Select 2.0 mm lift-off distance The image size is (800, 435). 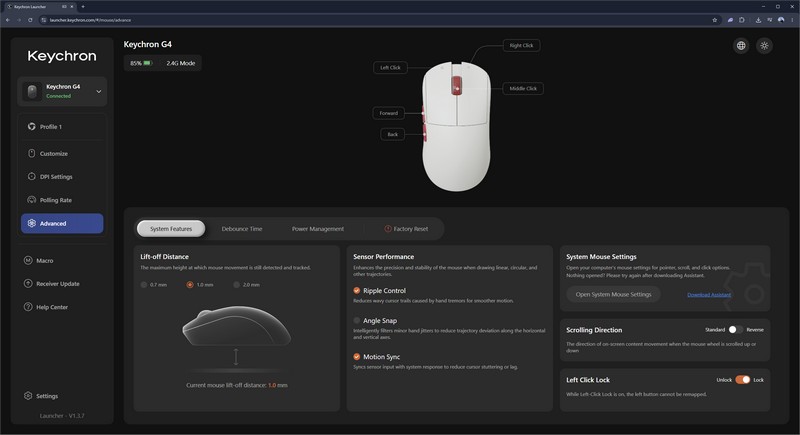pyautogui.click(x=236, y=285)
